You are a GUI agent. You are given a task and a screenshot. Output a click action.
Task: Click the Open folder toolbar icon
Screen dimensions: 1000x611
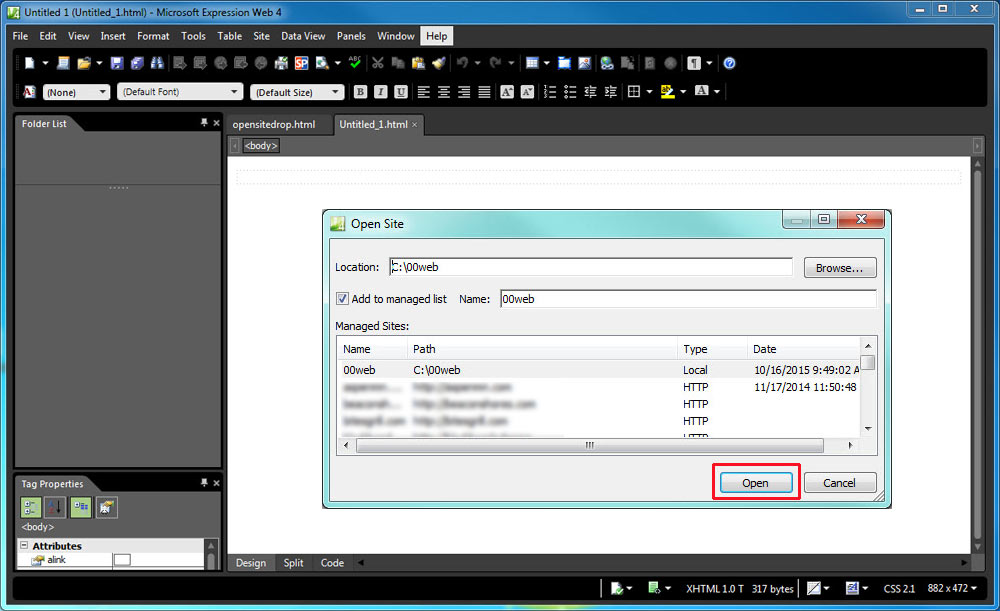(x=83, y=63)
